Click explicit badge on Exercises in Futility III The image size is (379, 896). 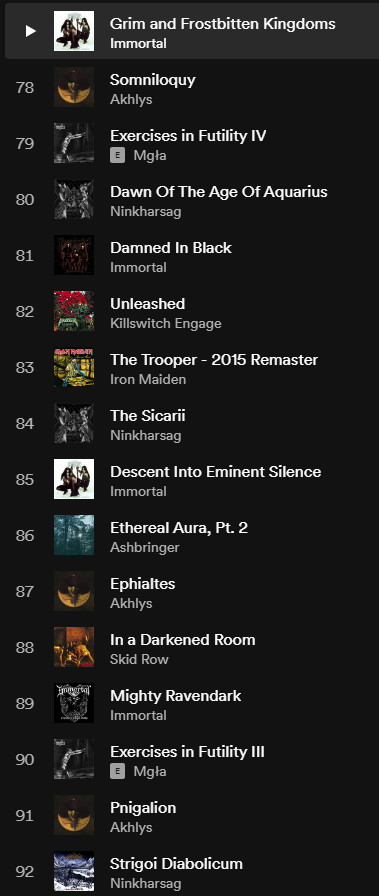(x=118, y=771)
